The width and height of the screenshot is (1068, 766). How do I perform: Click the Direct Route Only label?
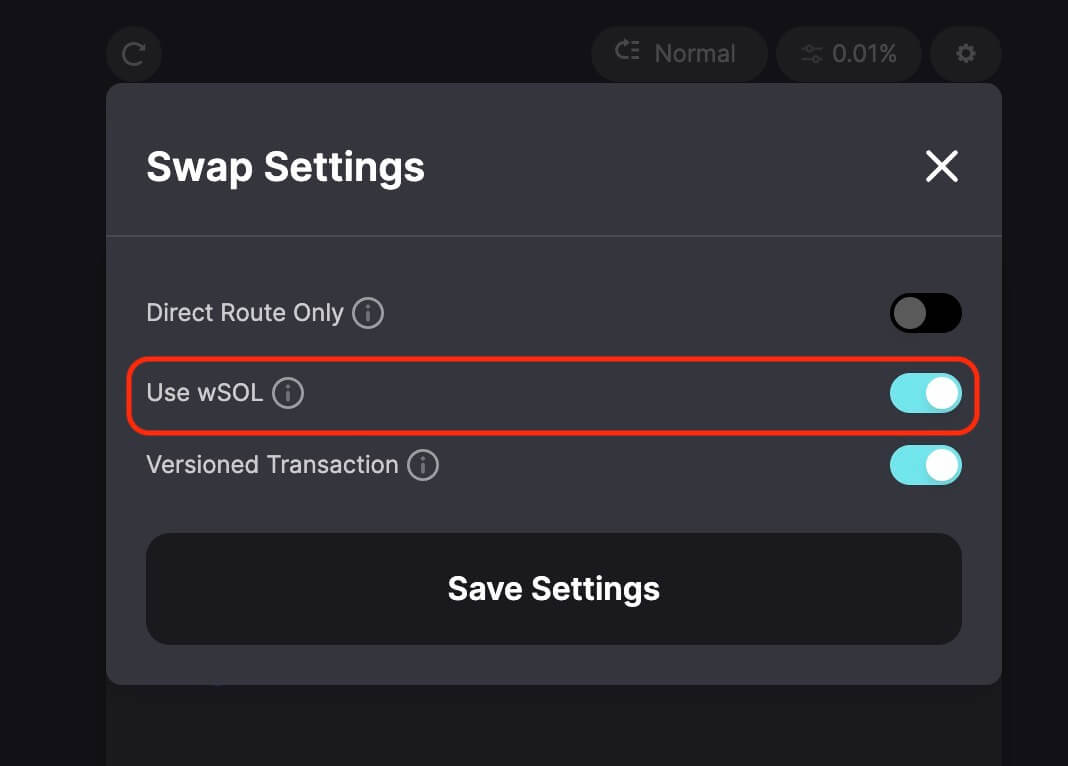[x=245, y=313]
